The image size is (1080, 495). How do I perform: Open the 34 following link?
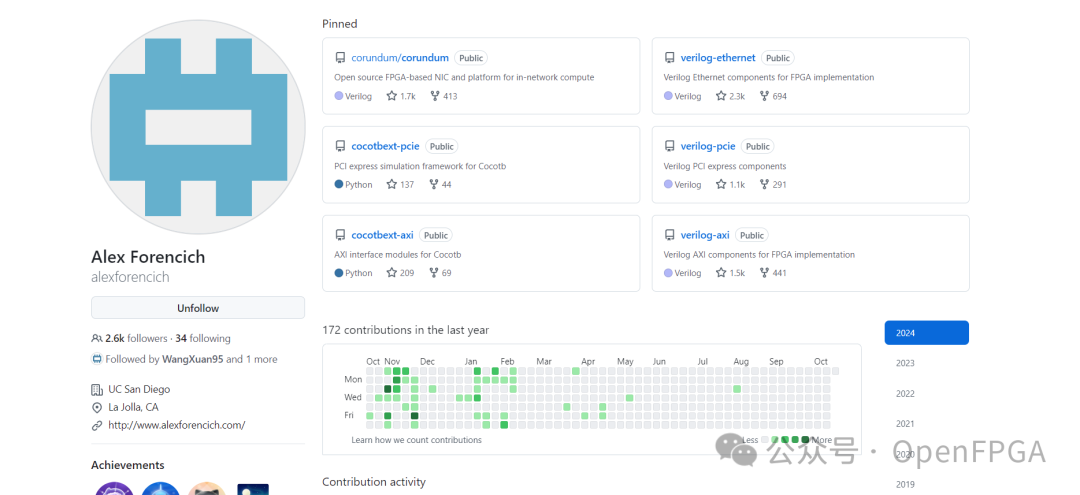pos(202,338)
